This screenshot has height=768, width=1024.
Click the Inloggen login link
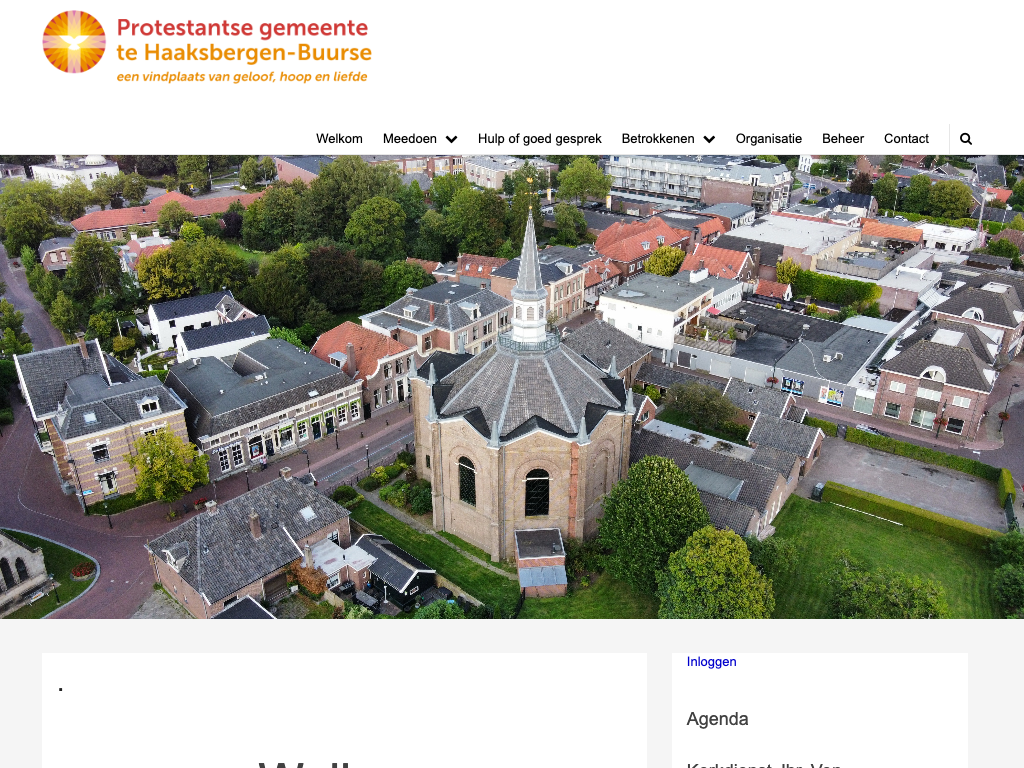click(711, 662)
